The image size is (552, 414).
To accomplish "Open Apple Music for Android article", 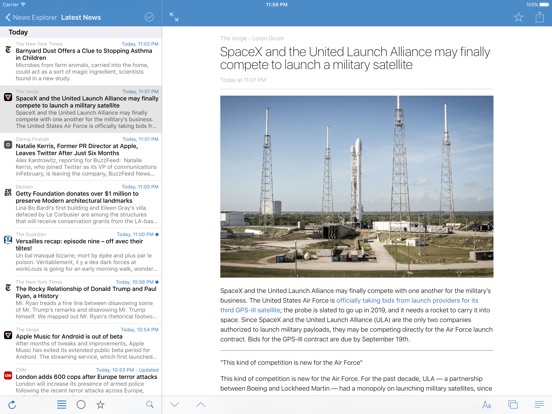I will [x=81, y=344].
